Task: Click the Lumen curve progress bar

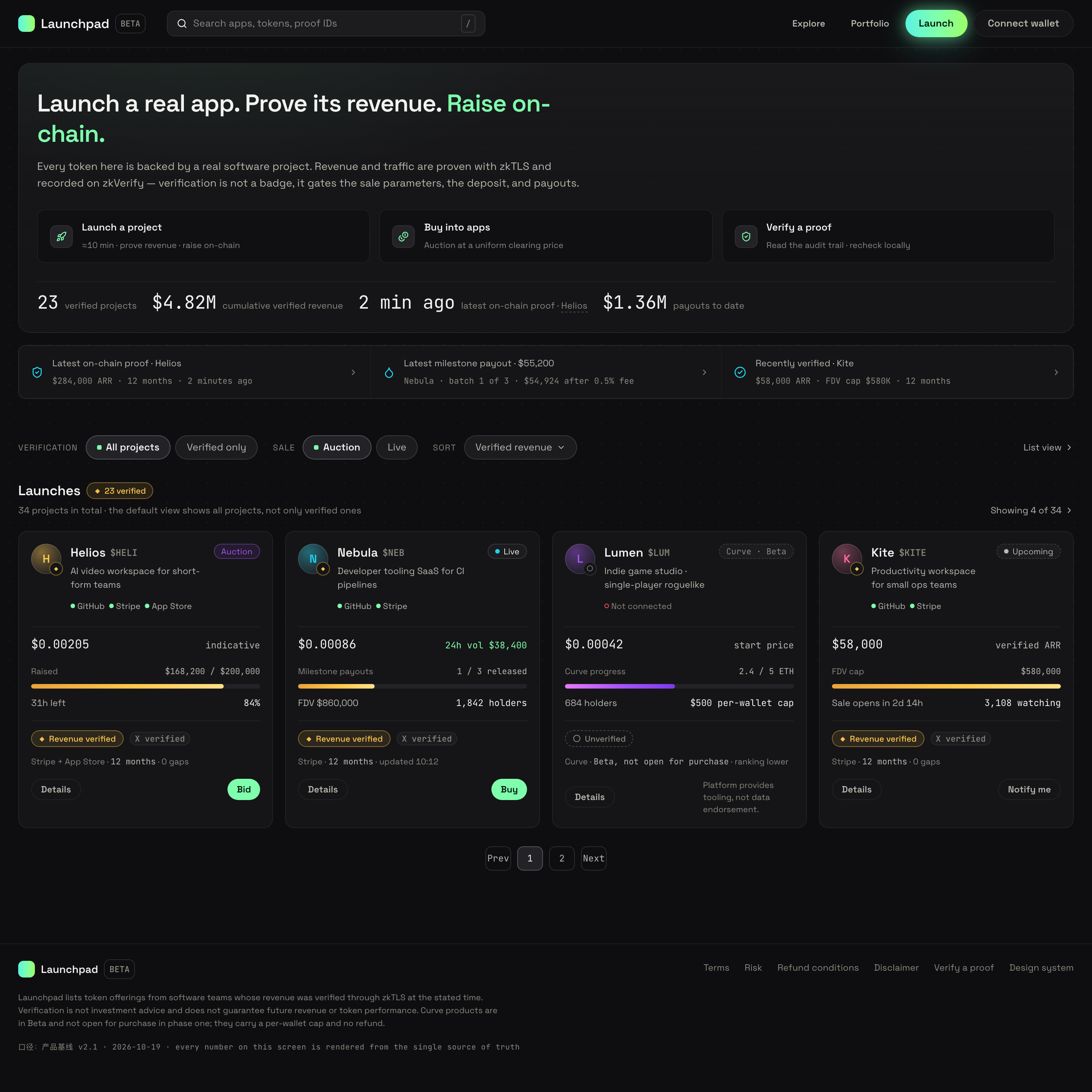Action: (679, 686)
